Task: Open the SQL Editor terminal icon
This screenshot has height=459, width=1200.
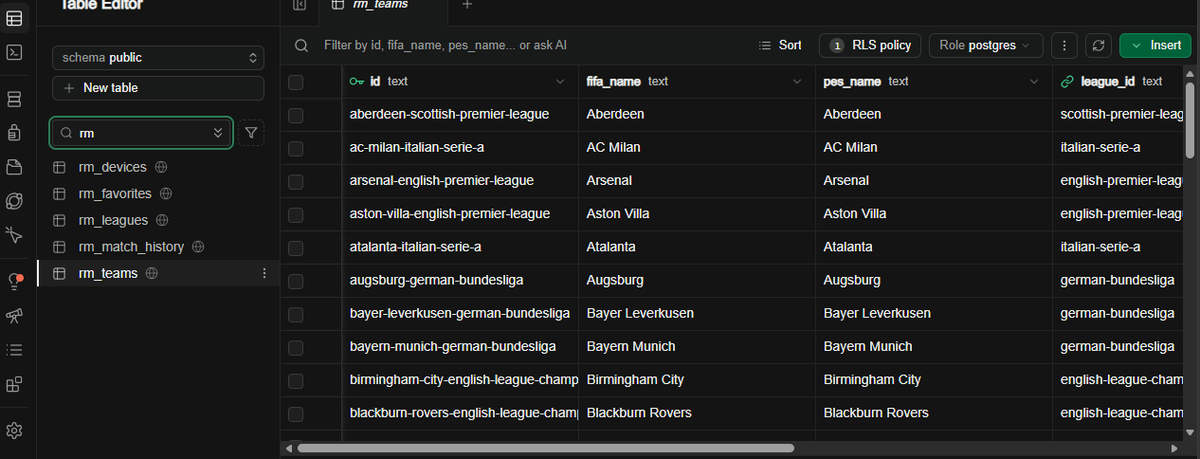Action: 14,52
